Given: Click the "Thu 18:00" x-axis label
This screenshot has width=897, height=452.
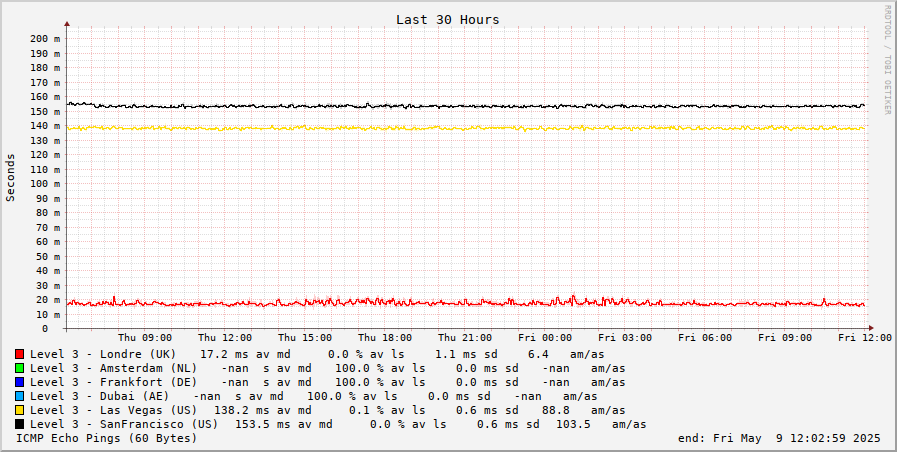Looking at the screenshot, I should [x=385, y=338].
